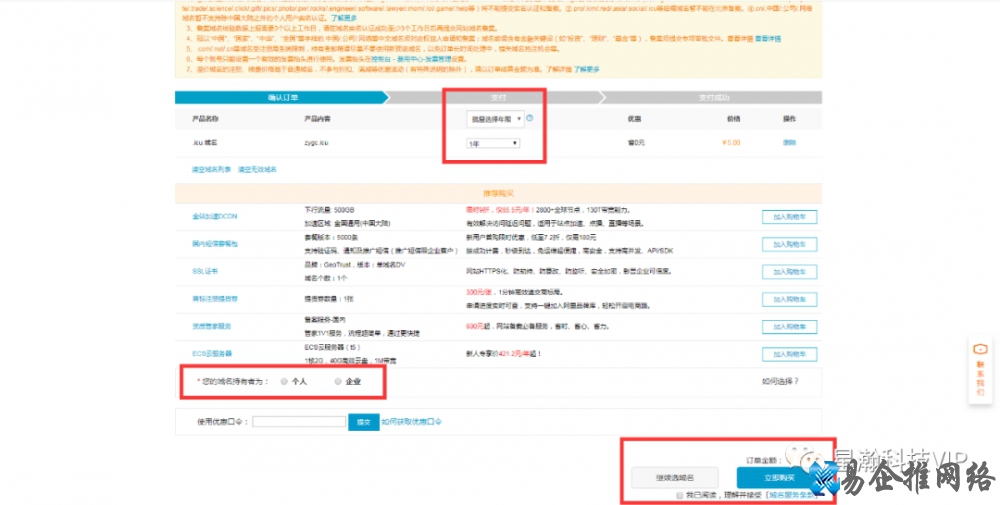1000x505 pixels.
Task: Click the help icon beside the year dropdown
Action: pos(529,118)
